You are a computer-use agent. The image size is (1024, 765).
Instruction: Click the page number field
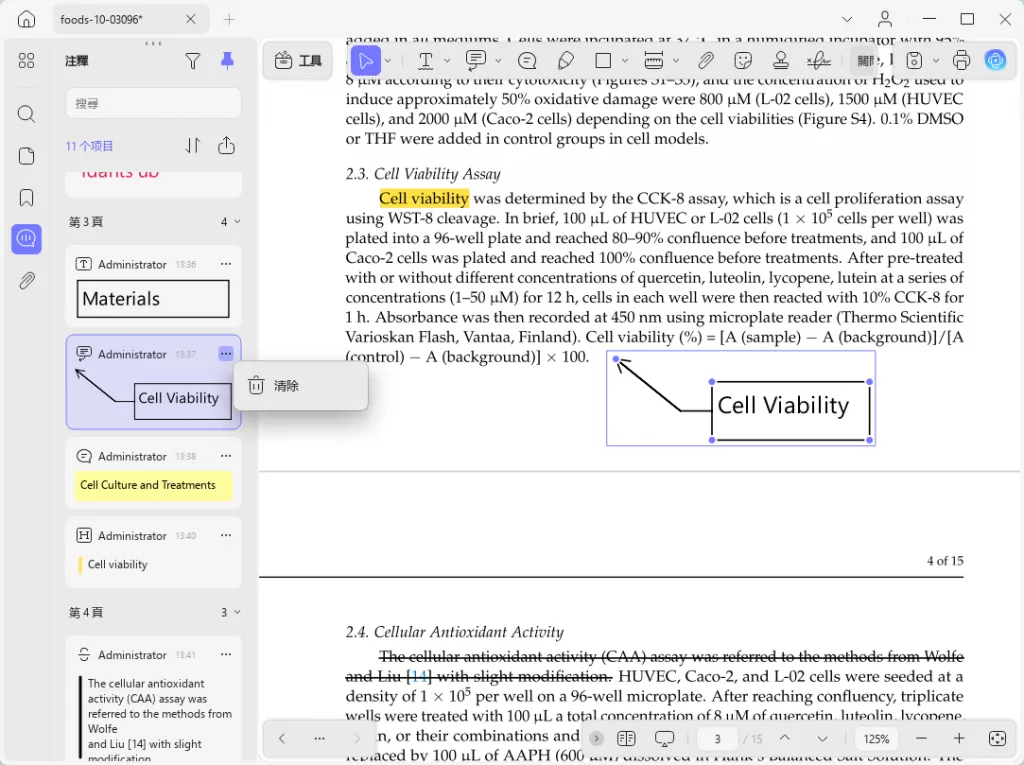pos(717,739)
